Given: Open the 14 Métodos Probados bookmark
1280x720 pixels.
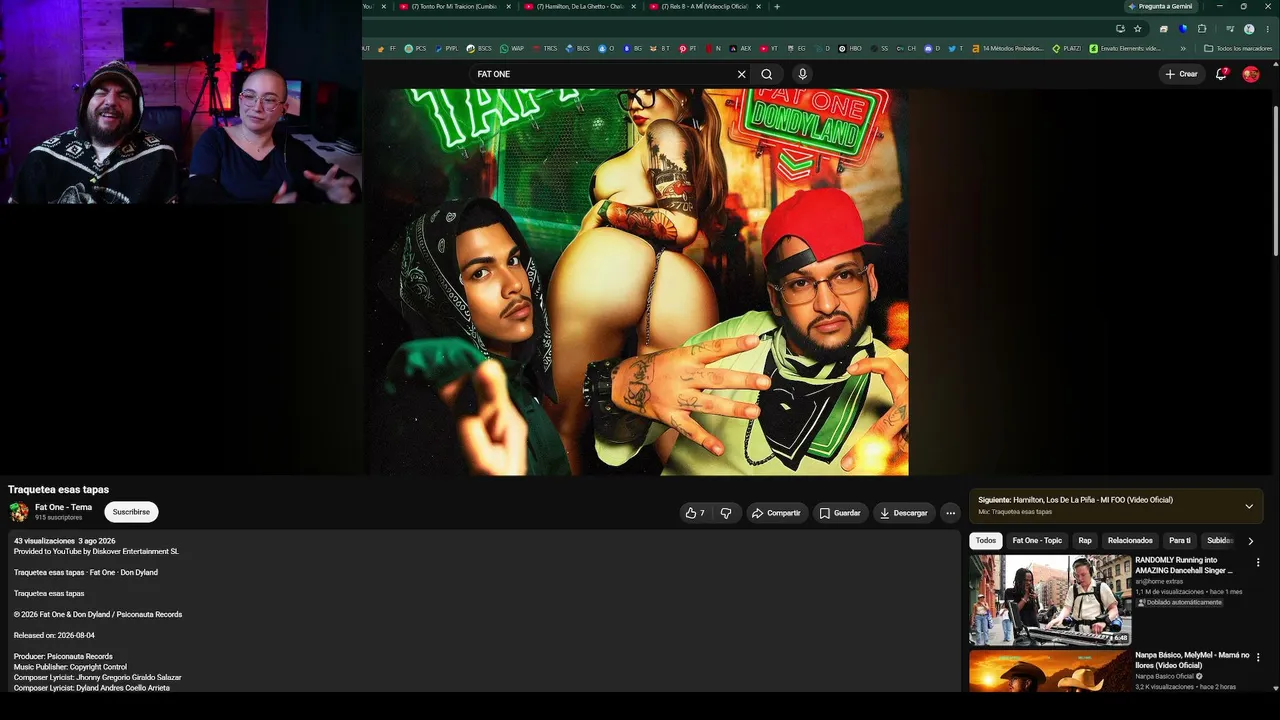Looking at the screenshot, I should click(x=1008, y=48).
